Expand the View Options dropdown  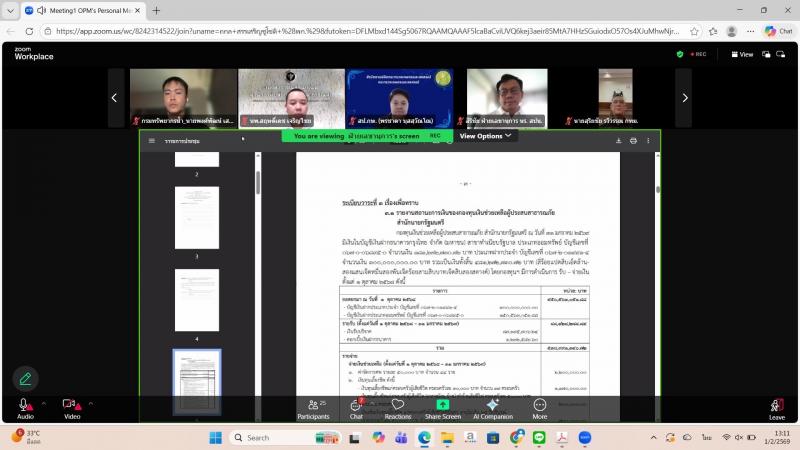click(x=485, y=136)
